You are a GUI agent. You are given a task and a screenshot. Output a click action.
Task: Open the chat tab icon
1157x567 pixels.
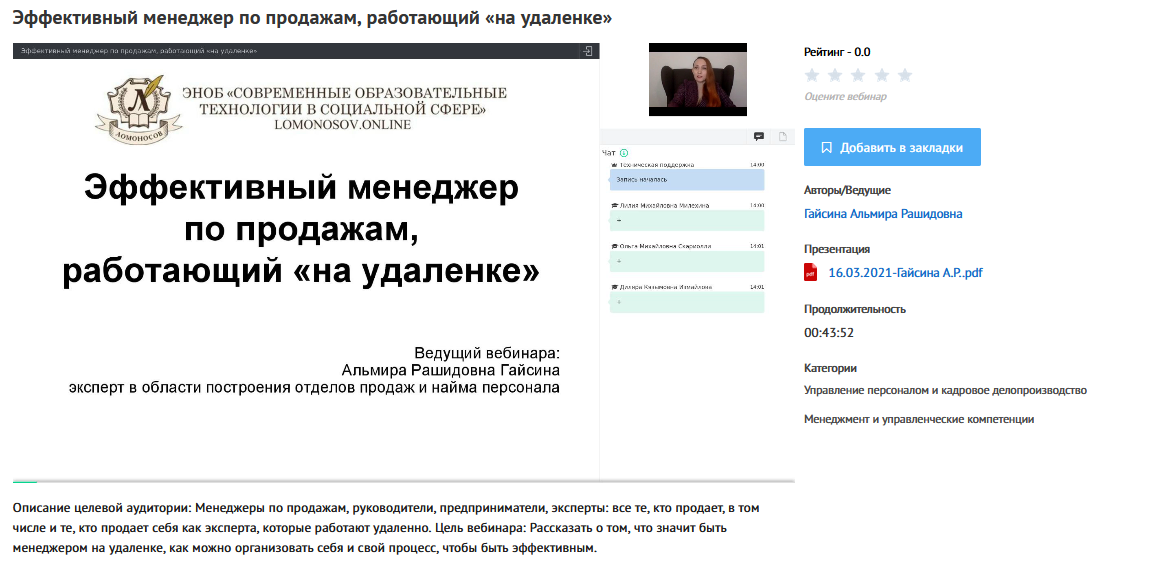click(759, 136)
